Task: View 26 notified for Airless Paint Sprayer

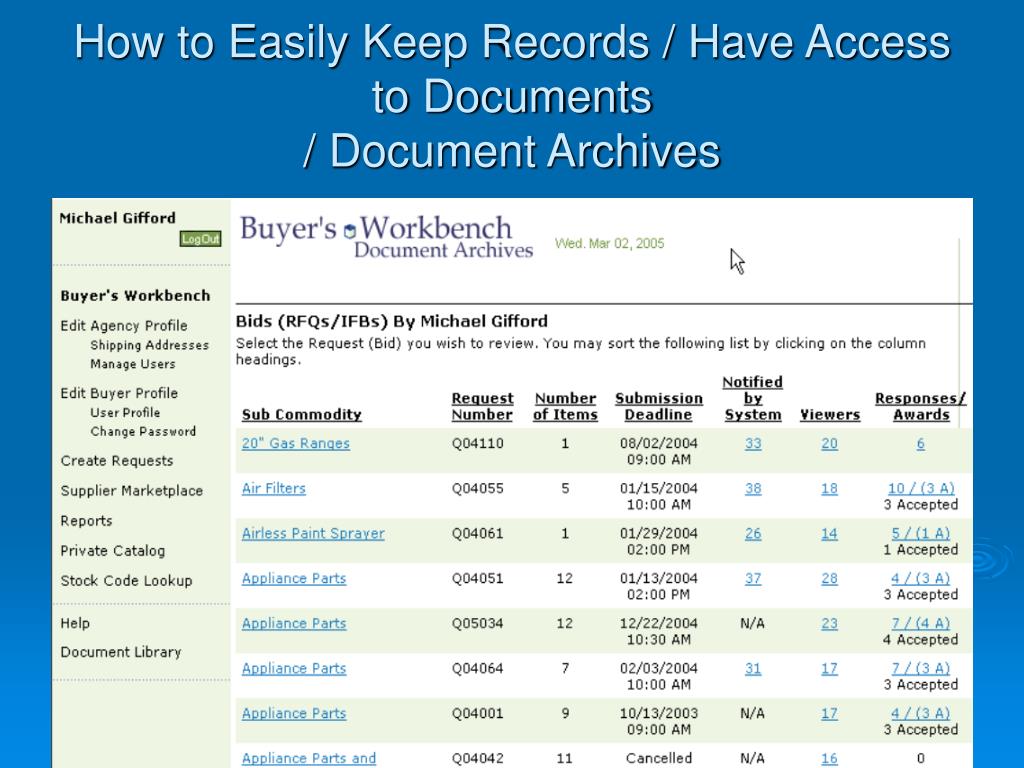Action: pos(753,534)
